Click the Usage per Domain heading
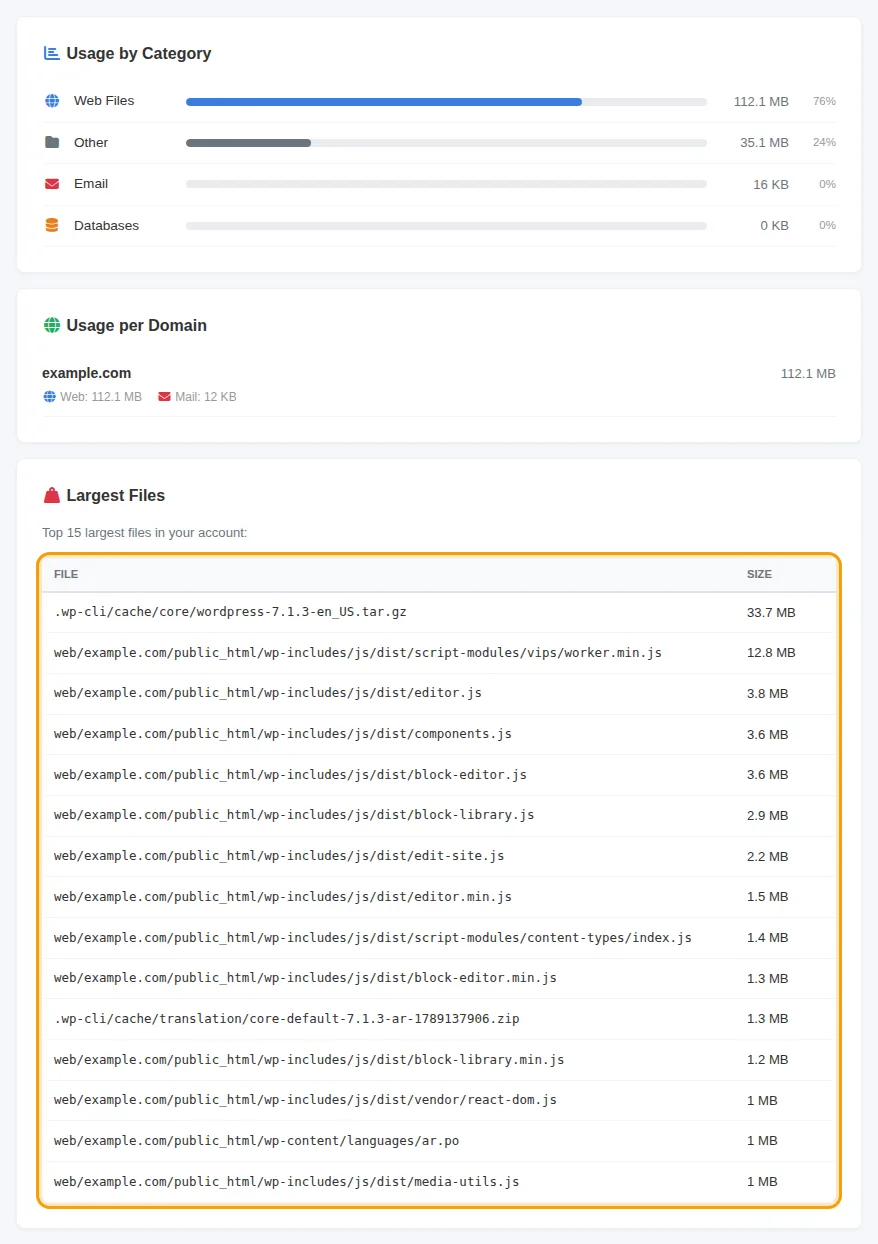 click(x=137, y=325)
